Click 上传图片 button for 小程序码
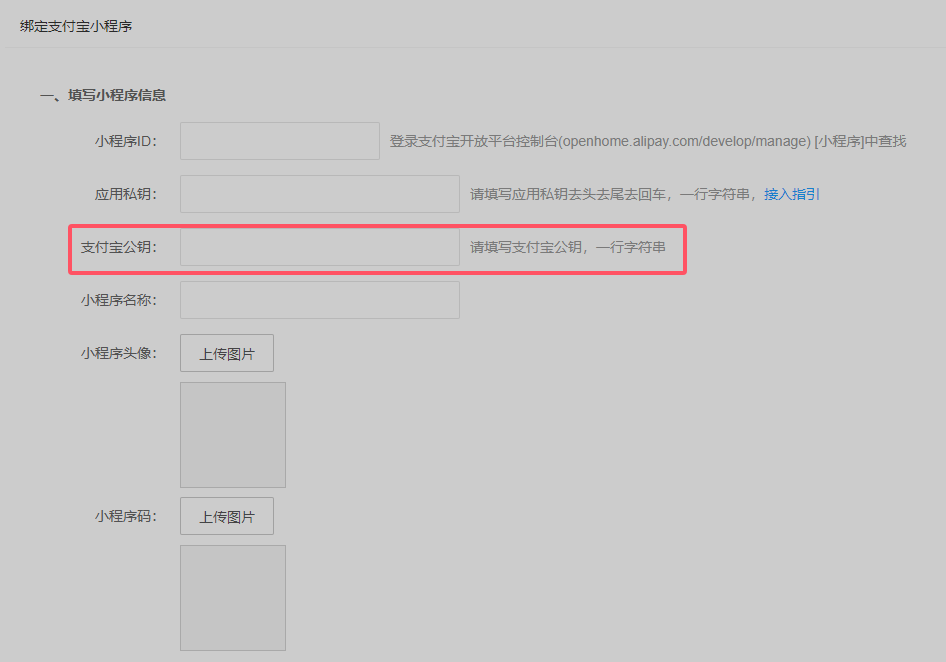 pyautogui.click(x=227, y=517)
